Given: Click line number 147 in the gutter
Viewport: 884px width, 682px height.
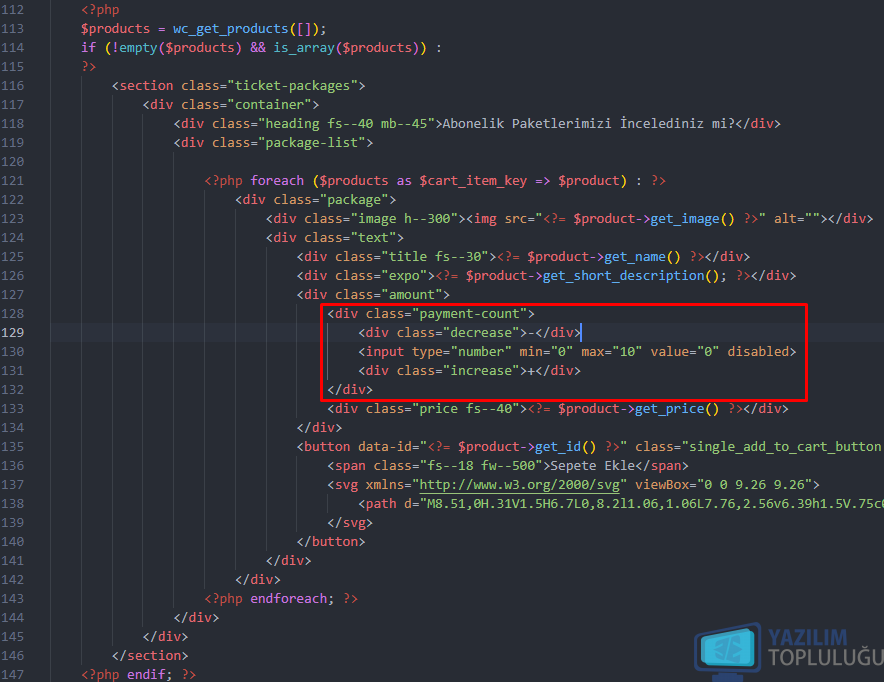Looking at the screenshot, I should tap(12, 674).
